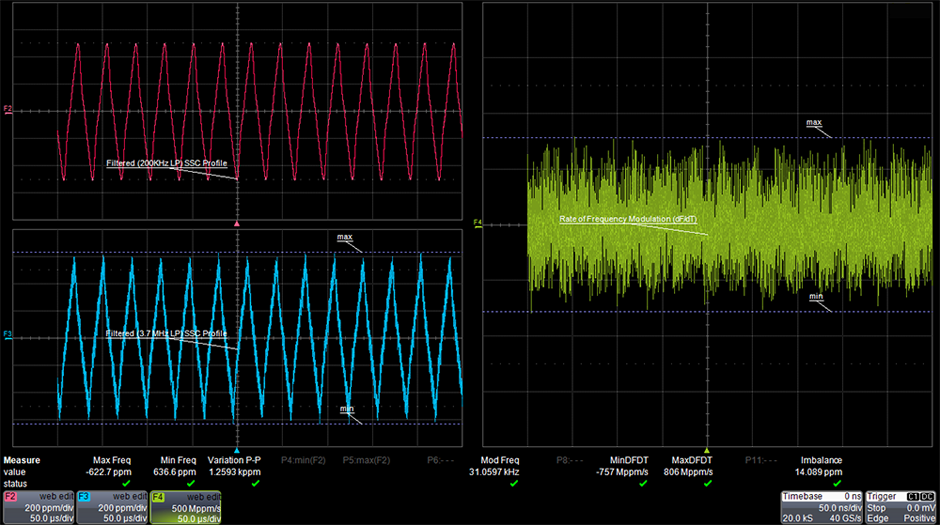The image size is (940, 525).
Task: Open the Measure table label
Action: point(22,461)
